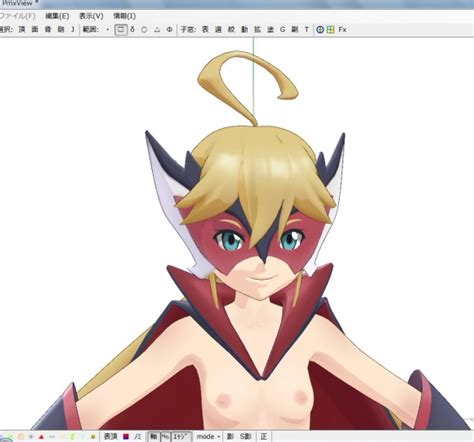Toggle 影 shadow display
Screen dimensions: 474x442
click(230, 437)
